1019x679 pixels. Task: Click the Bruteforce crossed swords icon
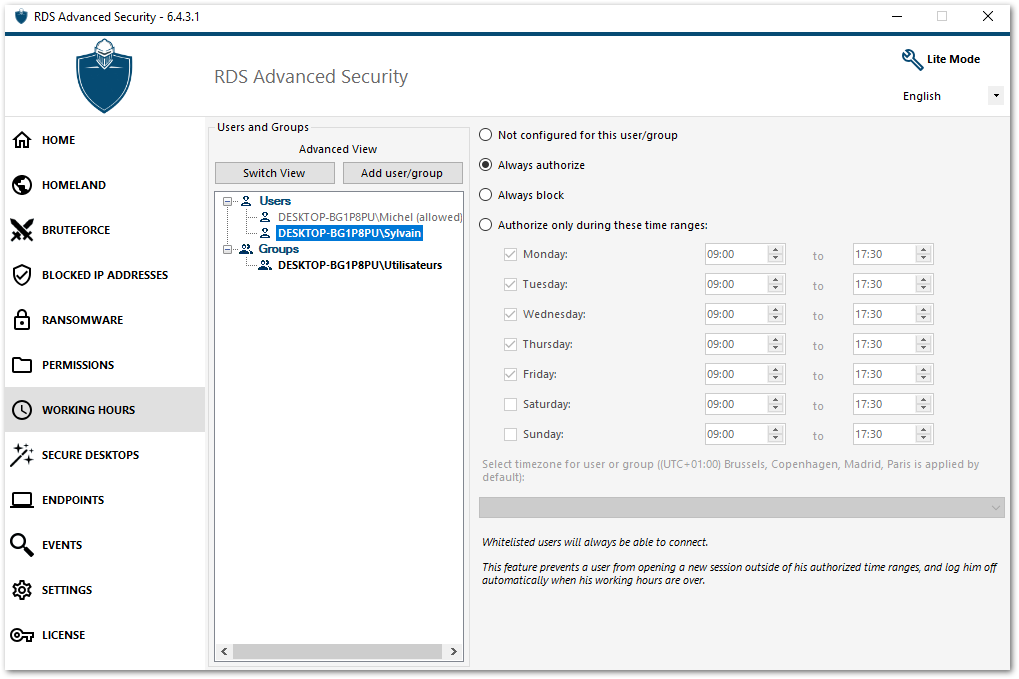click(x=22, y=230)
